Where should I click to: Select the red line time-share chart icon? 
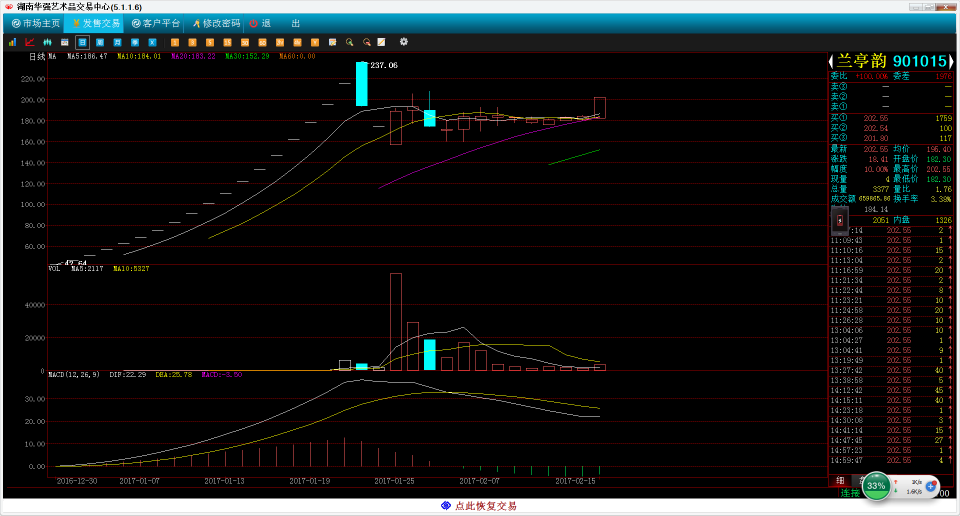coord(29,42)
